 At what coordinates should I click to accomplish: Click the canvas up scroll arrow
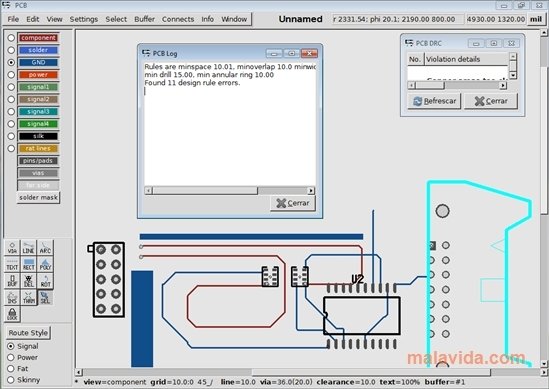coord(544,33)
